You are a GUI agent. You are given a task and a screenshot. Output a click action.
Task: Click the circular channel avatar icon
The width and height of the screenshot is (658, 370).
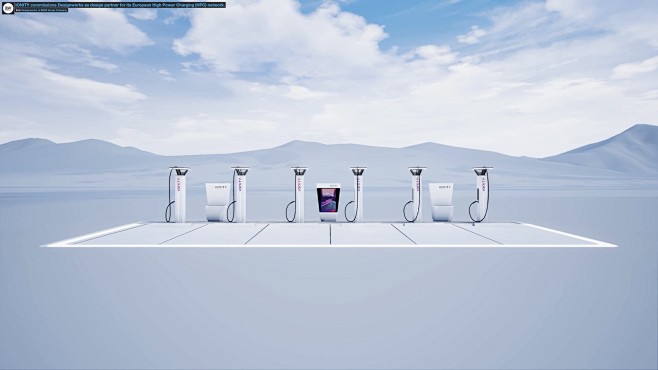point(8,8)
